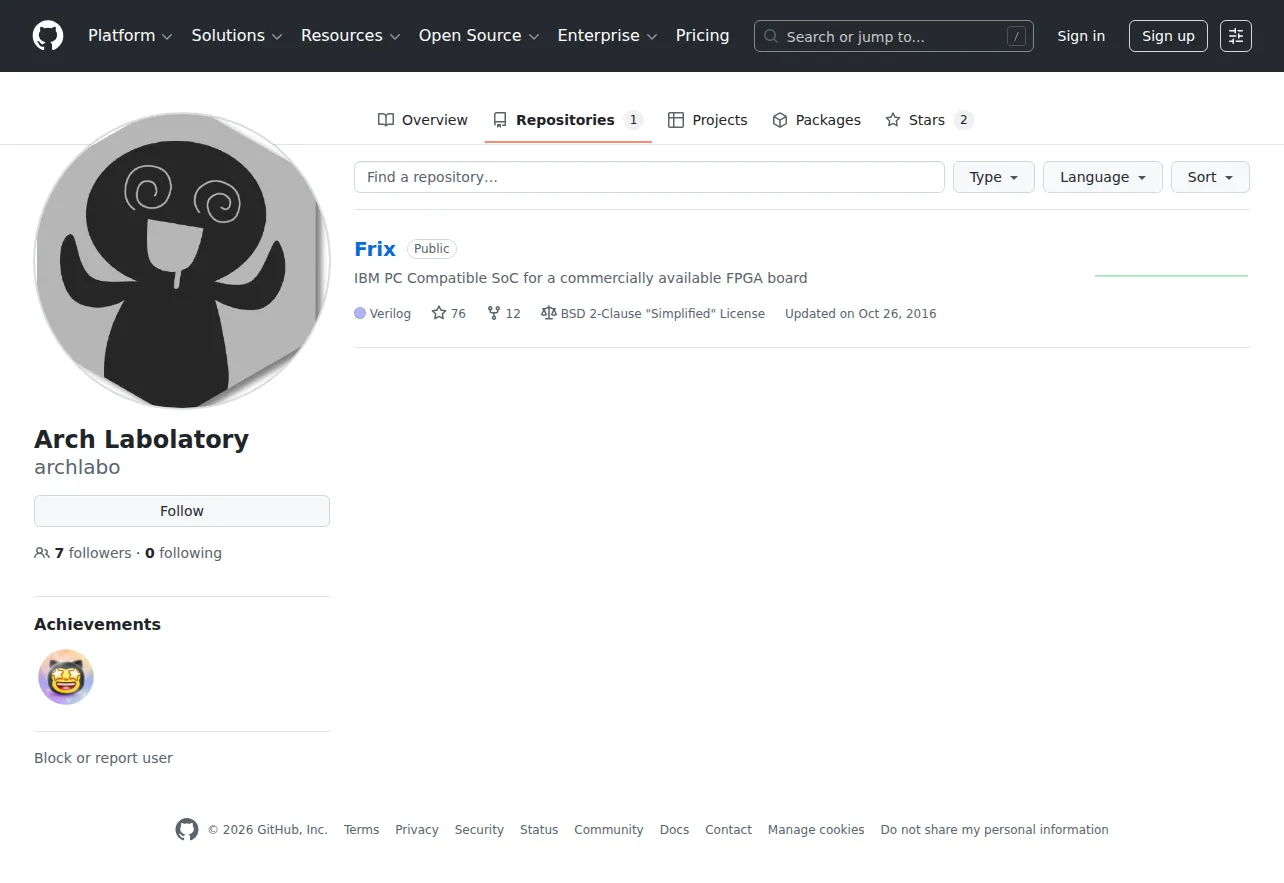View the 7 followers list
This screenshot has width=1284, height=883.
[x=83, y=553]
